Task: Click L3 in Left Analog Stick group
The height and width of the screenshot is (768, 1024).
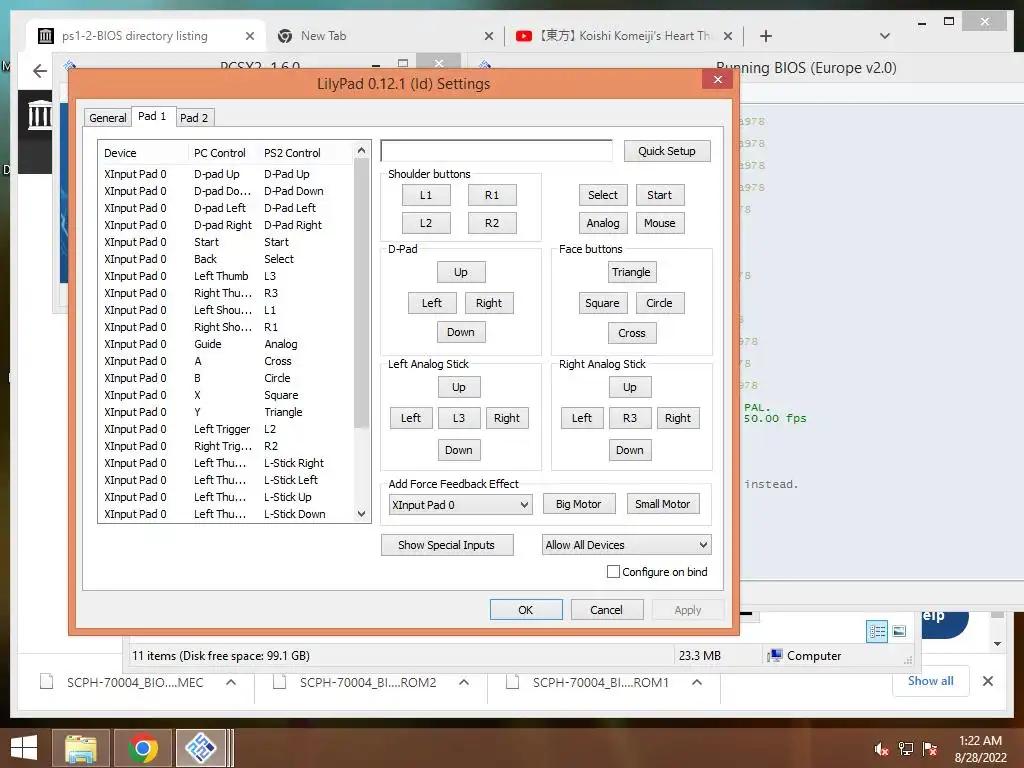Action: 458,418
